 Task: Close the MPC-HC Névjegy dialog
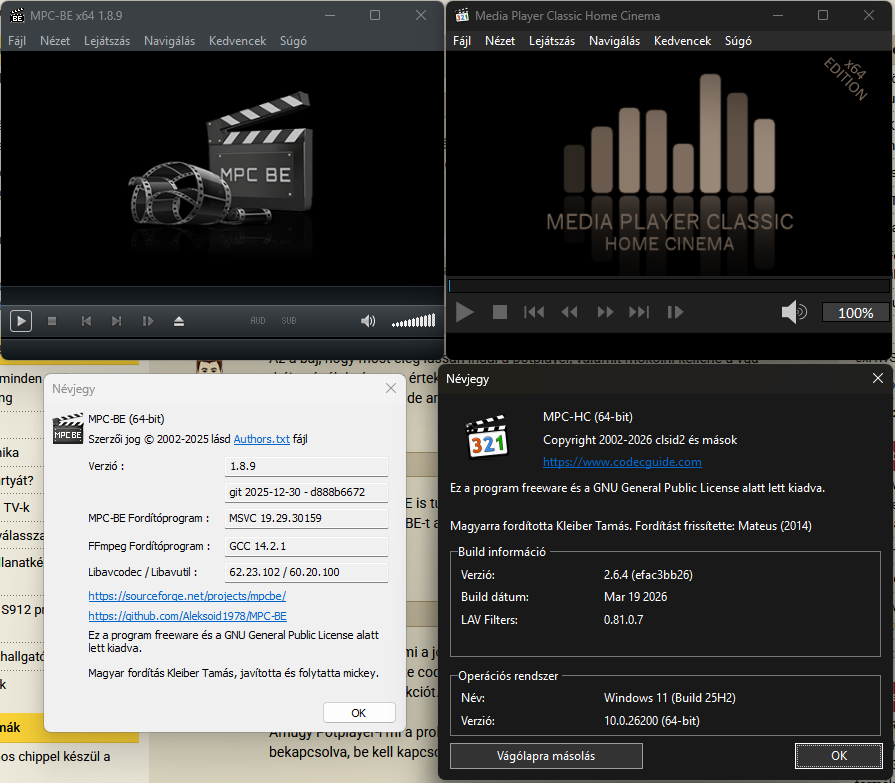pyautogui.click(x=878, y=378)
